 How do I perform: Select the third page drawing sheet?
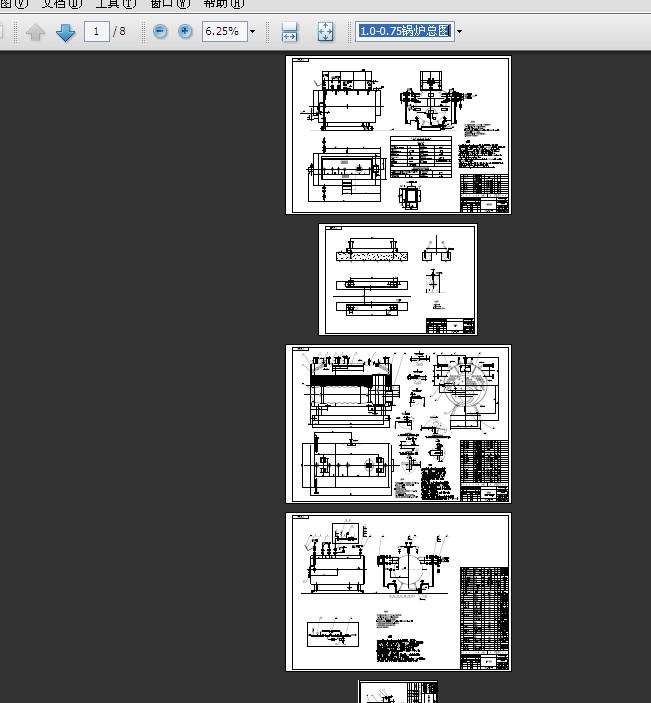(x=398, y=424)
